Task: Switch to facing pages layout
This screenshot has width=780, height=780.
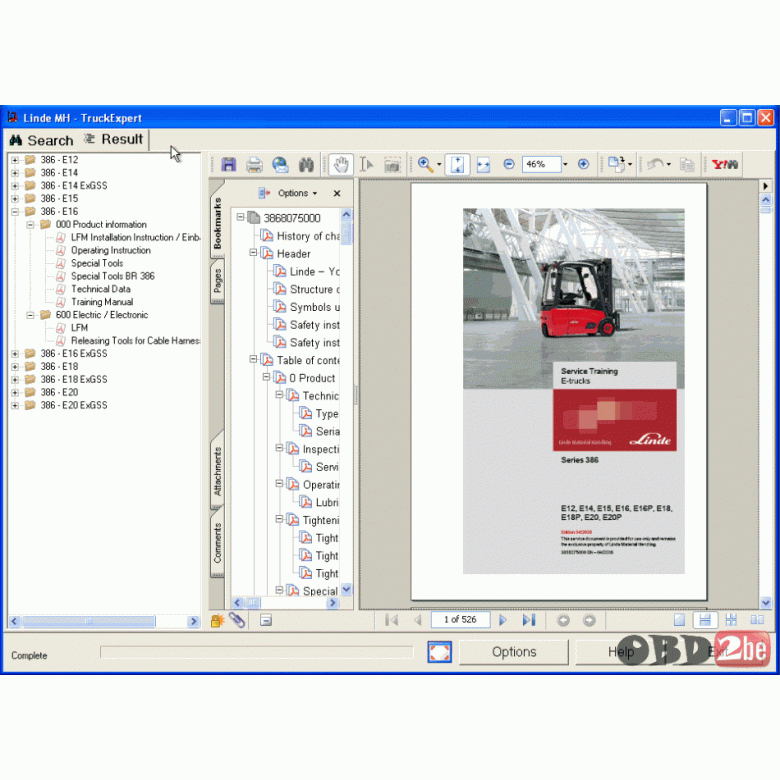Action: [757, 620]
